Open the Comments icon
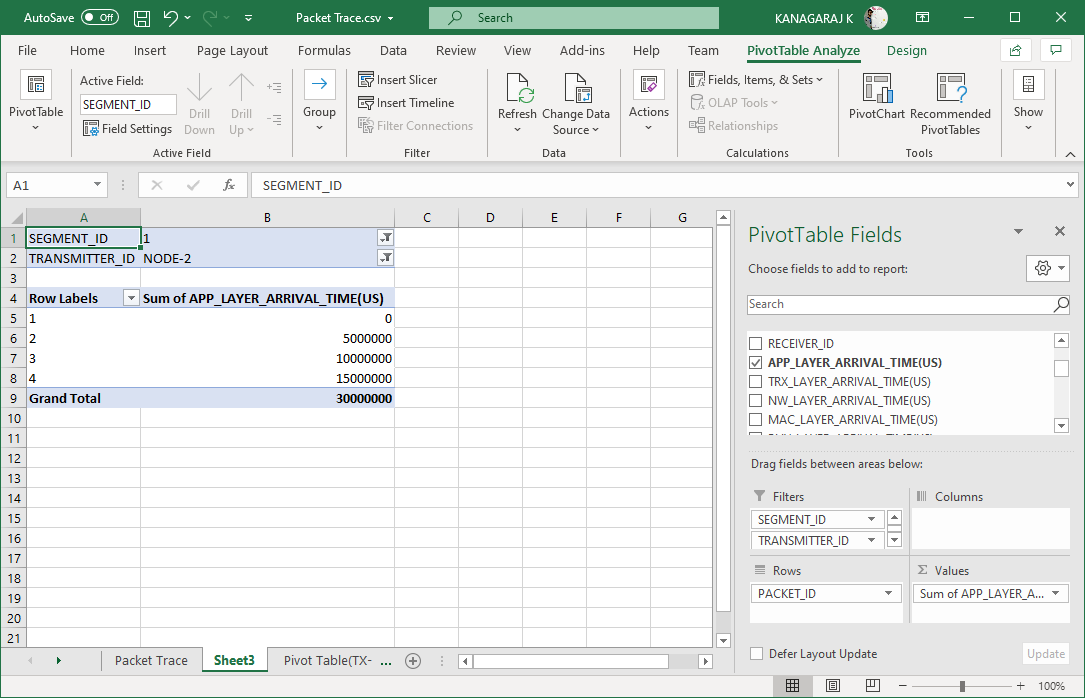 [1056, 50]
